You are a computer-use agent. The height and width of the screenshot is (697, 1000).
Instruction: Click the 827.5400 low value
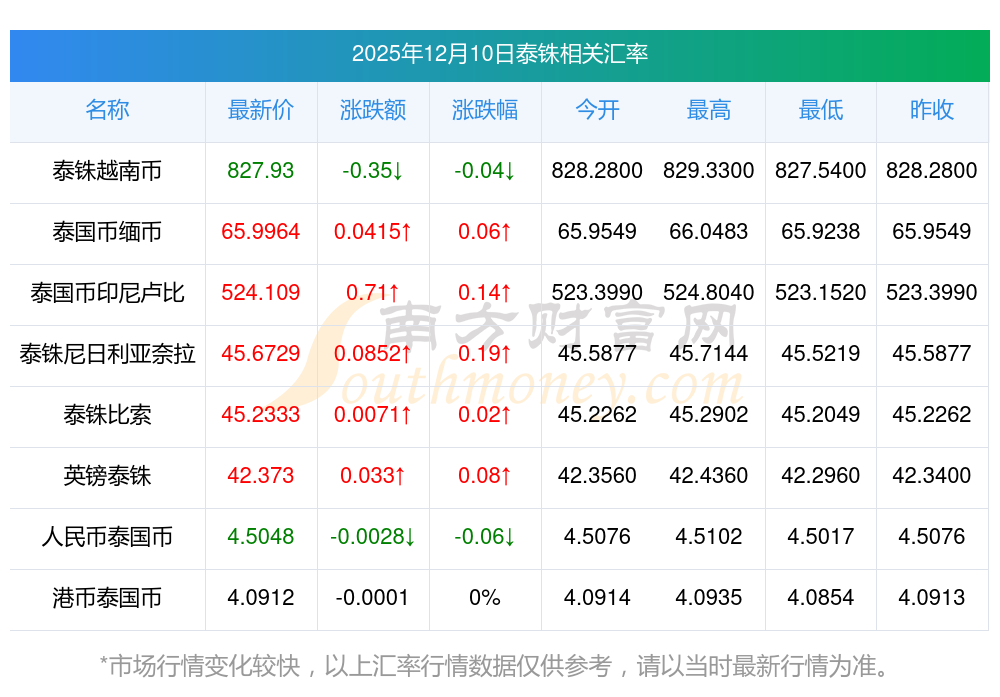pos(821,171)
